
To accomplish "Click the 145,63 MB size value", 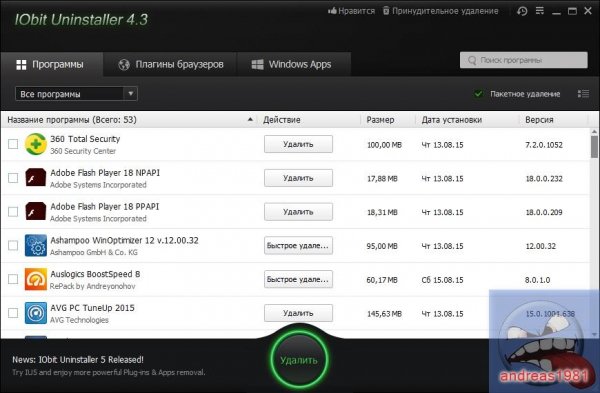I will (384, 314).
